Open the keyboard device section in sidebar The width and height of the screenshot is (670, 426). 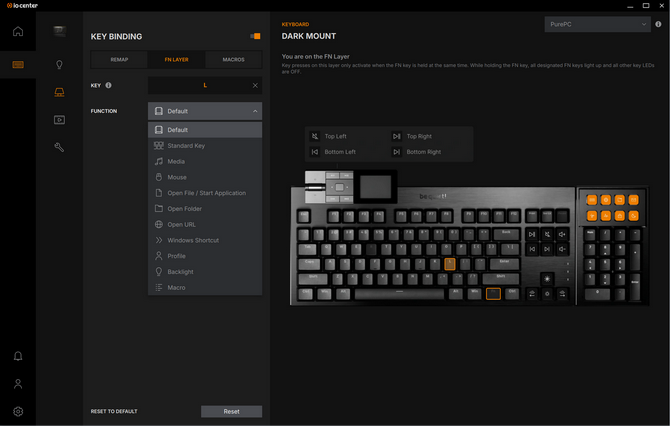click(x=18, y=65)
